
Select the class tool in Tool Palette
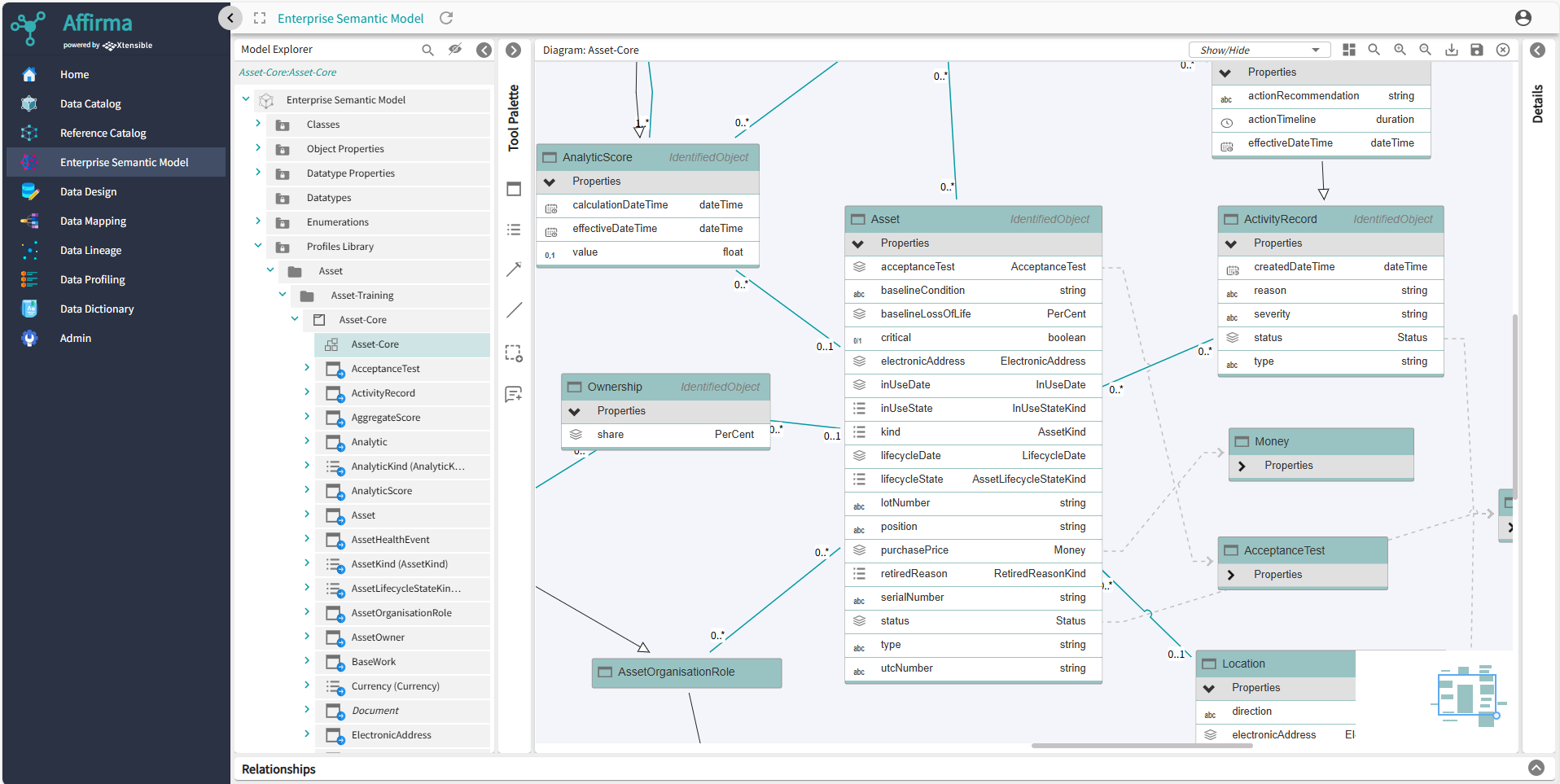coord(514,189)
